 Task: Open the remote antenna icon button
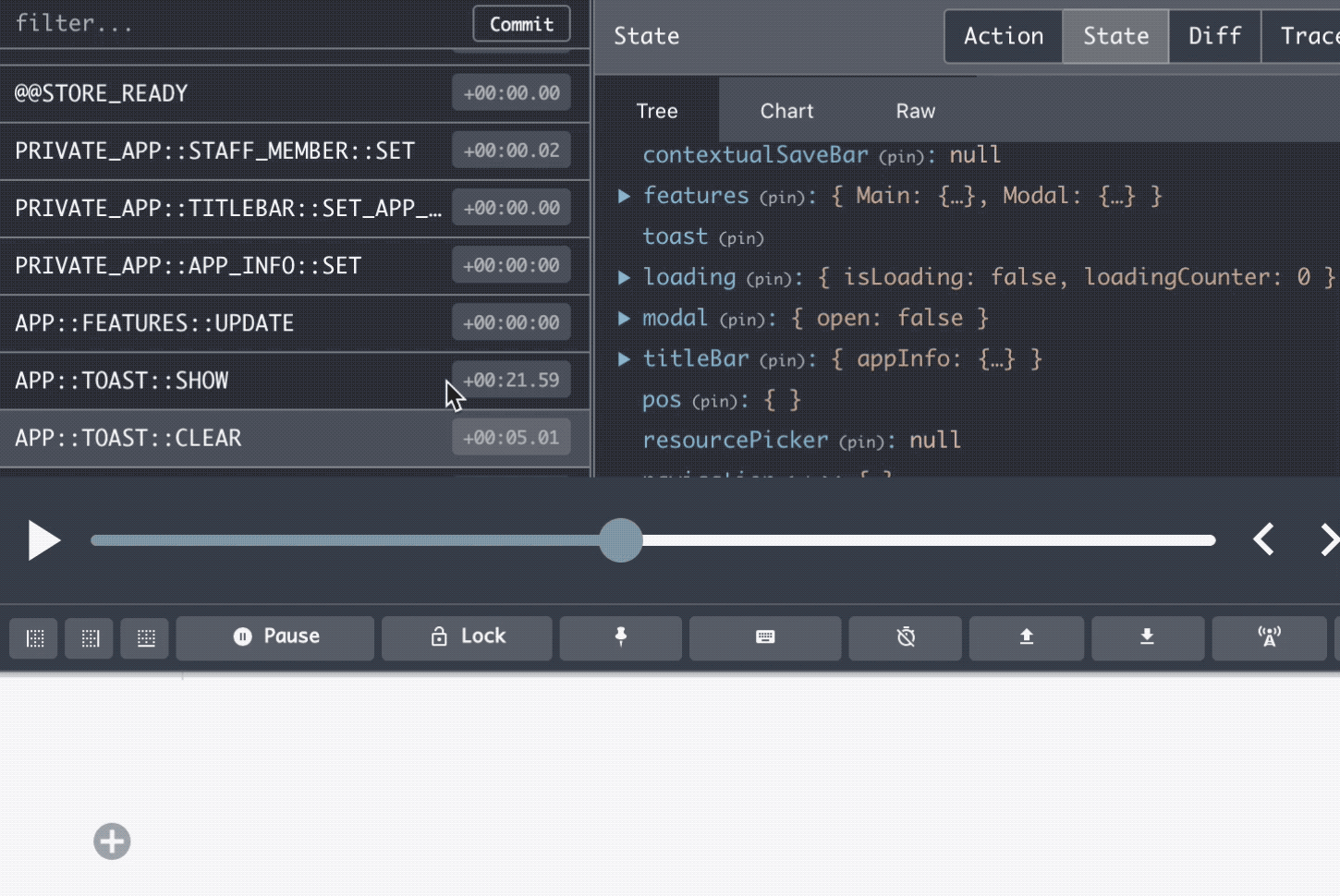[x=1269, y=637]
